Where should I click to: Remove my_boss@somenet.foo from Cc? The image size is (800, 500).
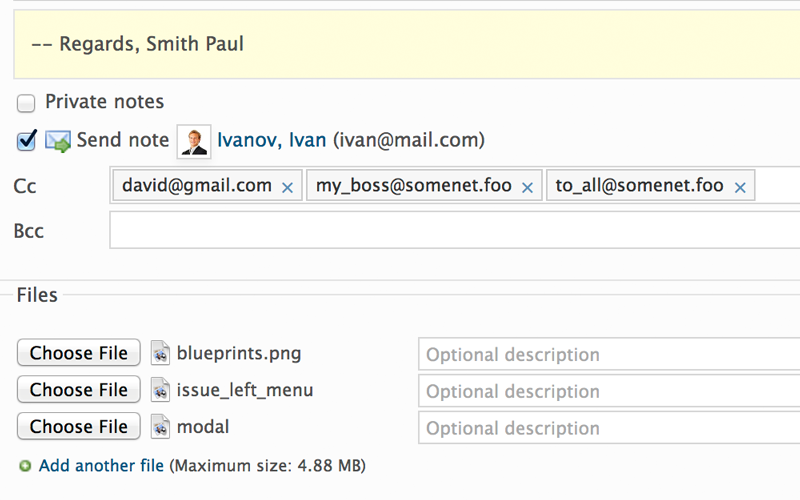tap(527, 187)
